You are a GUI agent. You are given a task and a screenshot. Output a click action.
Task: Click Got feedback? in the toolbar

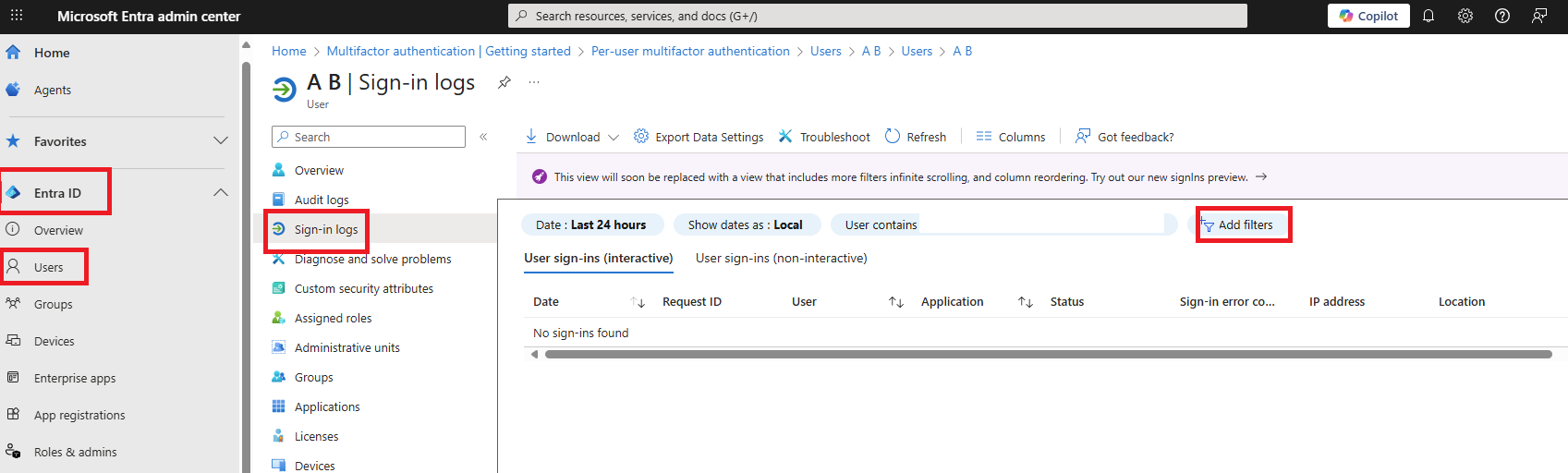1124,137
